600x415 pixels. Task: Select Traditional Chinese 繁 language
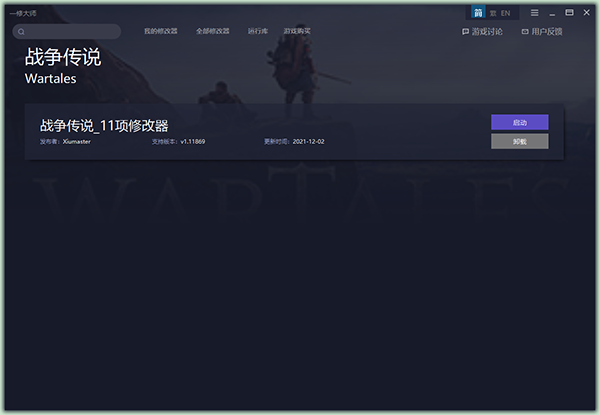point(493,13)
